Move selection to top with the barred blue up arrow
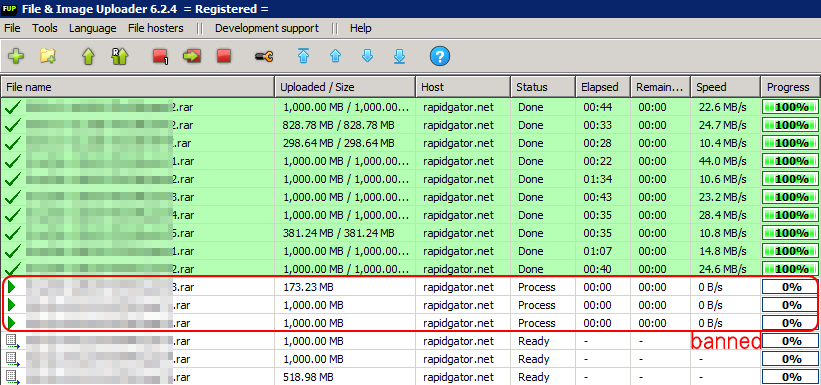 [303, 56]
